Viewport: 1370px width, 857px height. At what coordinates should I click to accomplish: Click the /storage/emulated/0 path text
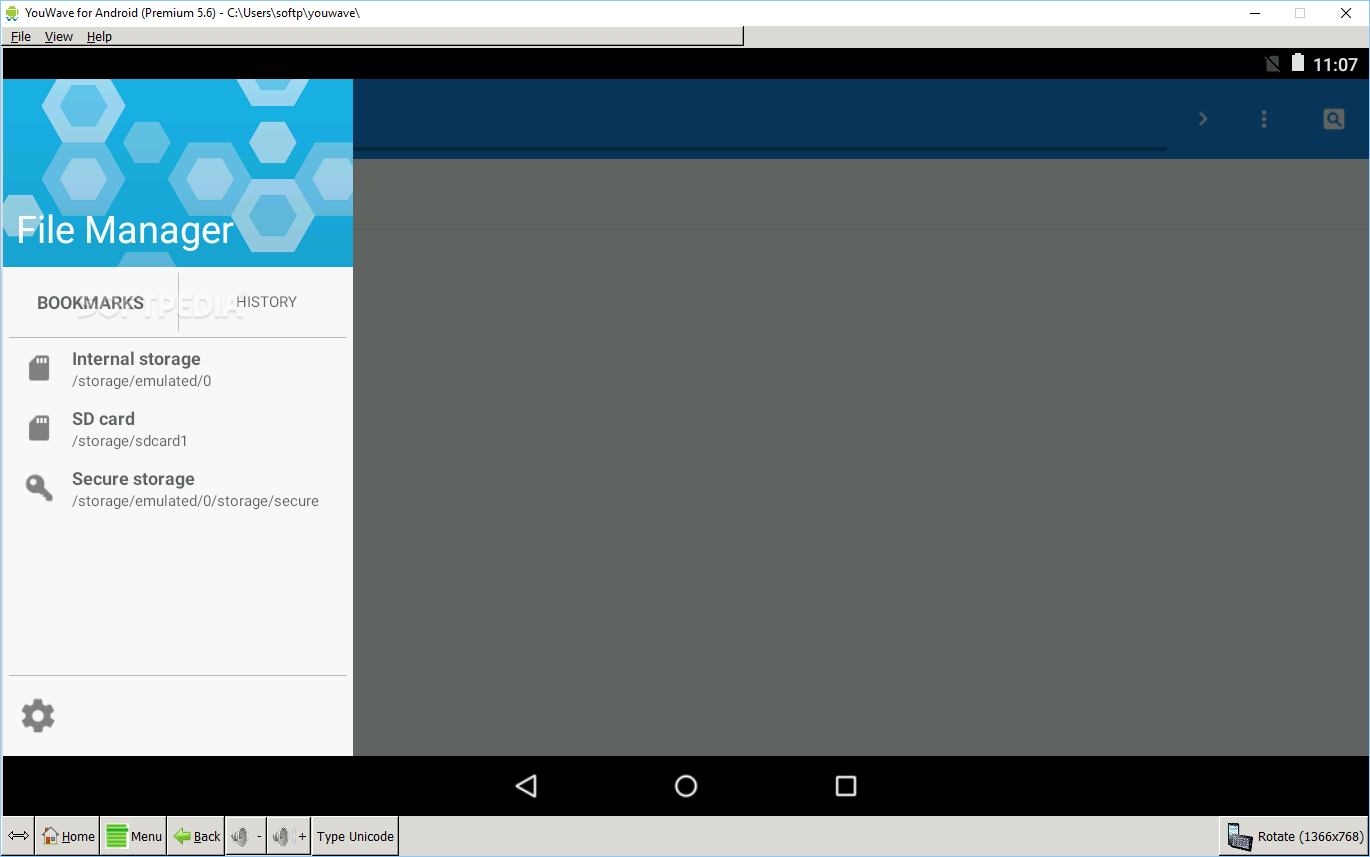pyautogui.click(x=141, y=381)
